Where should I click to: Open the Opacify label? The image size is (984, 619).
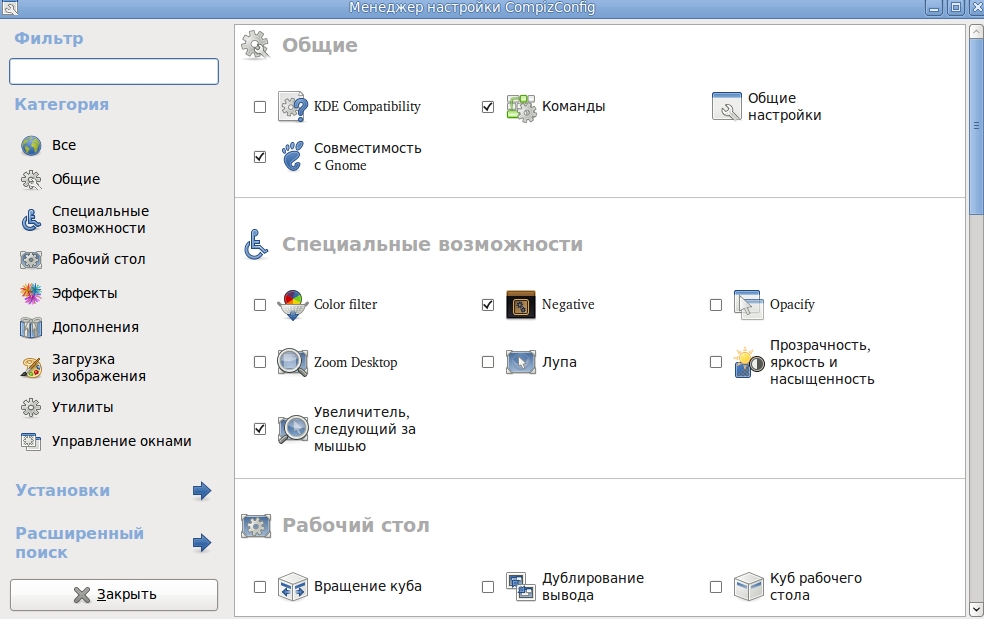pos(793,305)
